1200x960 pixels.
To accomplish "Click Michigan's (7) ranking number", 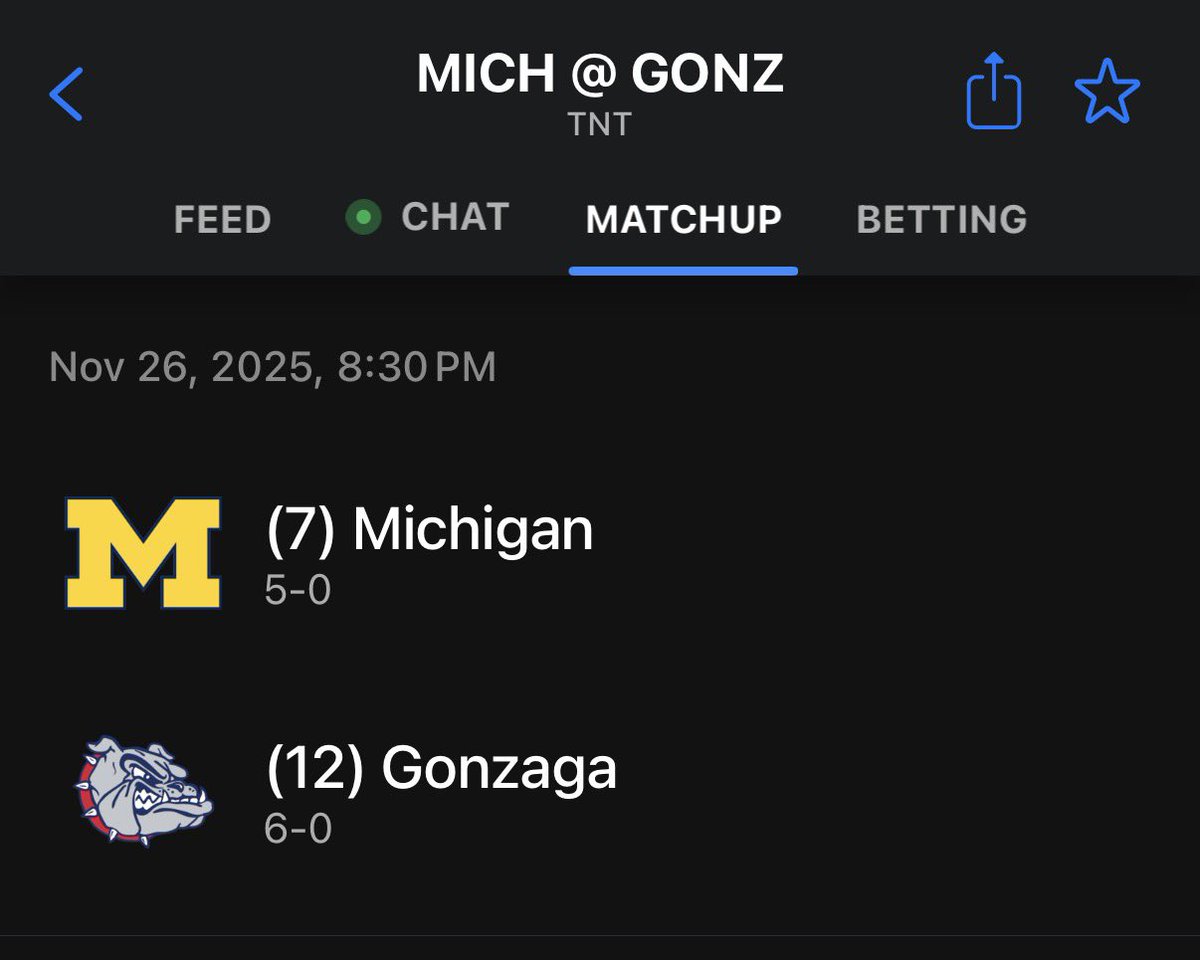I will (299, 530).
